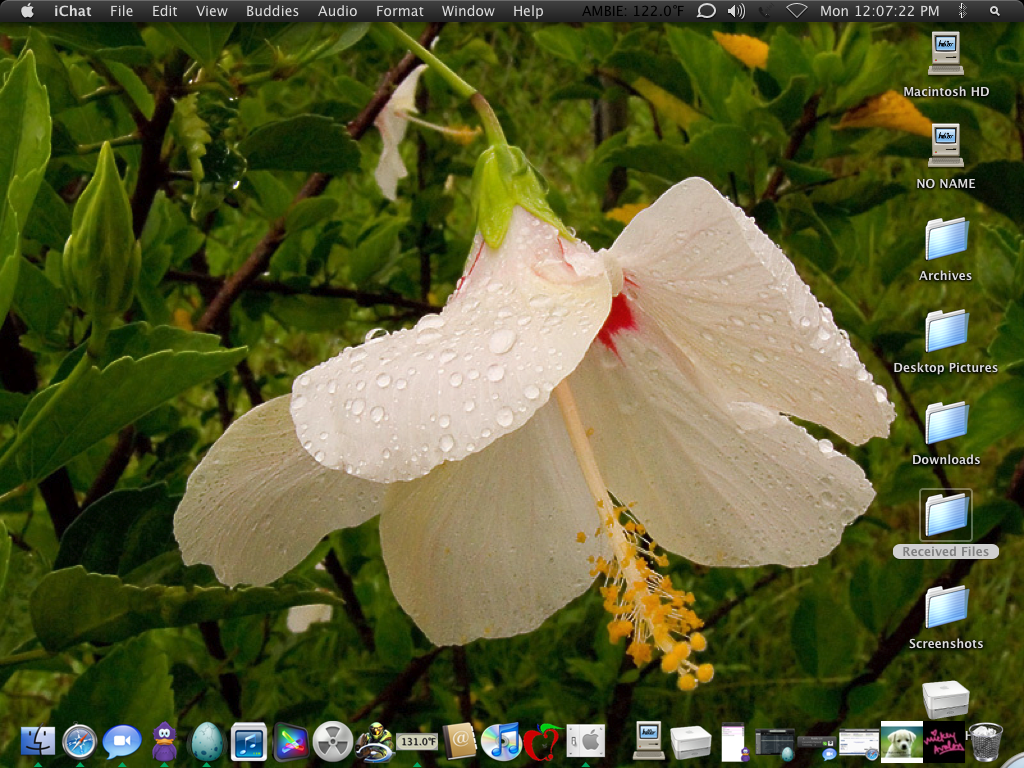Open Address Book in the Dock
Image resolution: width=1024 pixels, height=768 pixels.
(459, 741)
